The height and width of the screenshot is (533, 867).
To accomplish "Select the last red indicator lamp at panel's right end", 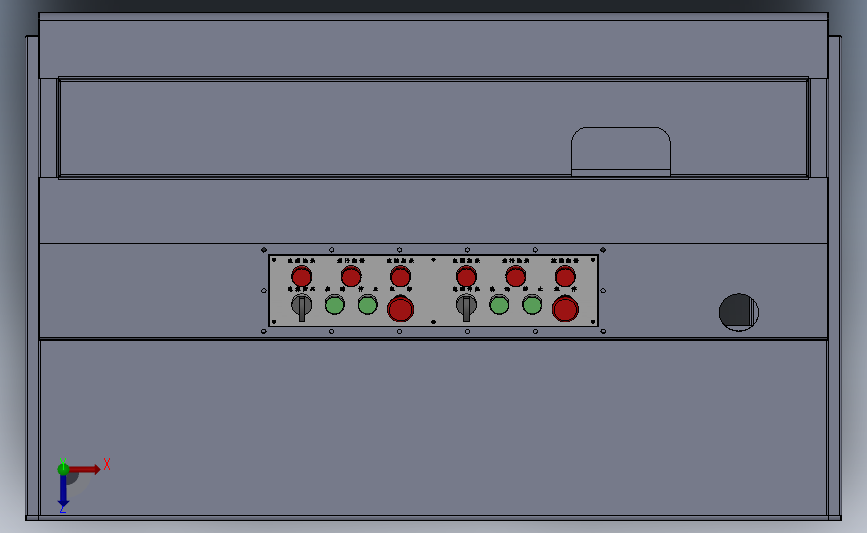I will tap(565, 276).
